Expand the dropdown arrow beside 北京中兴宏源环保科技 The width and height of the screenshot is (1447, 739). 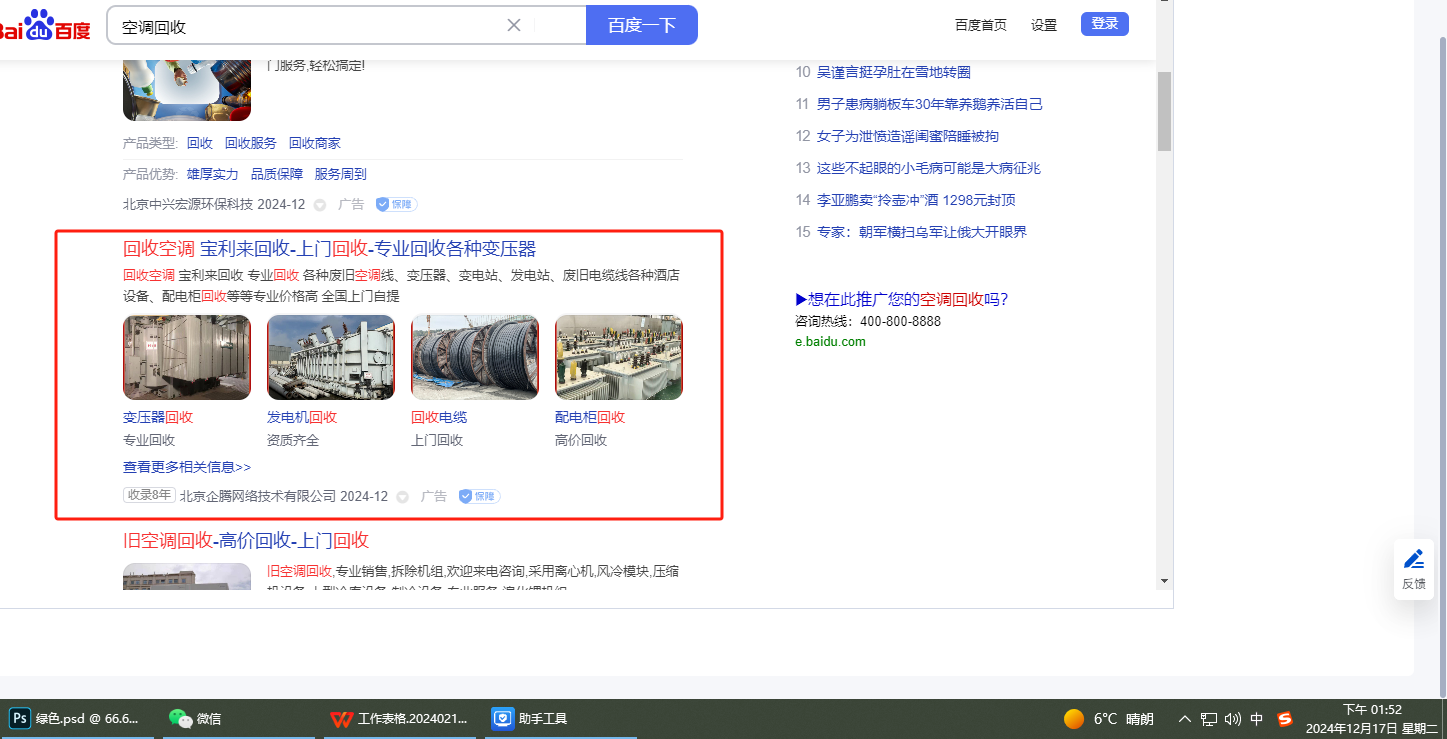pos(320,205)
